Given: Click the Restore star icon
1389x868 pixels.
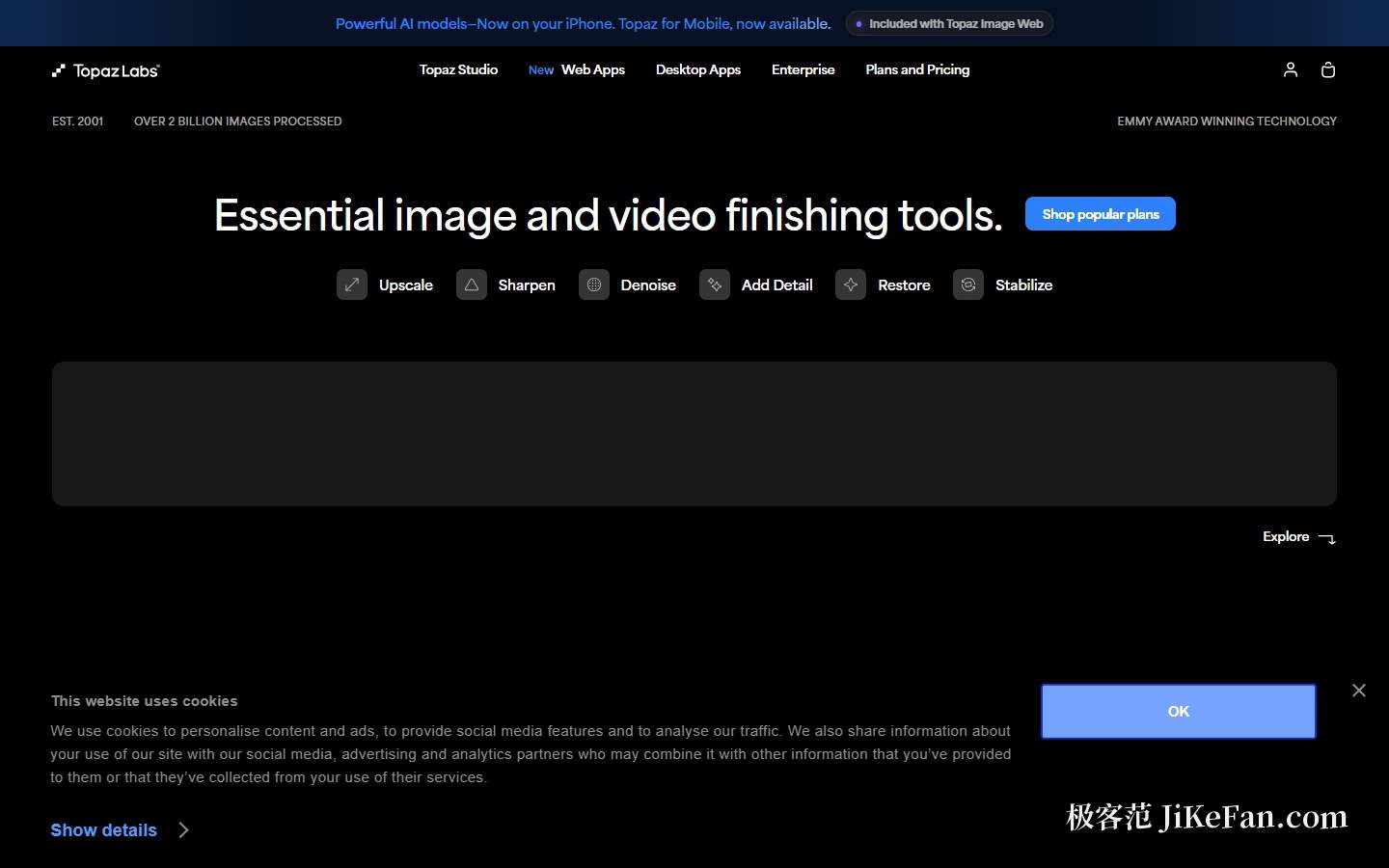Looking at the screenshot, I should coord(851,285).
